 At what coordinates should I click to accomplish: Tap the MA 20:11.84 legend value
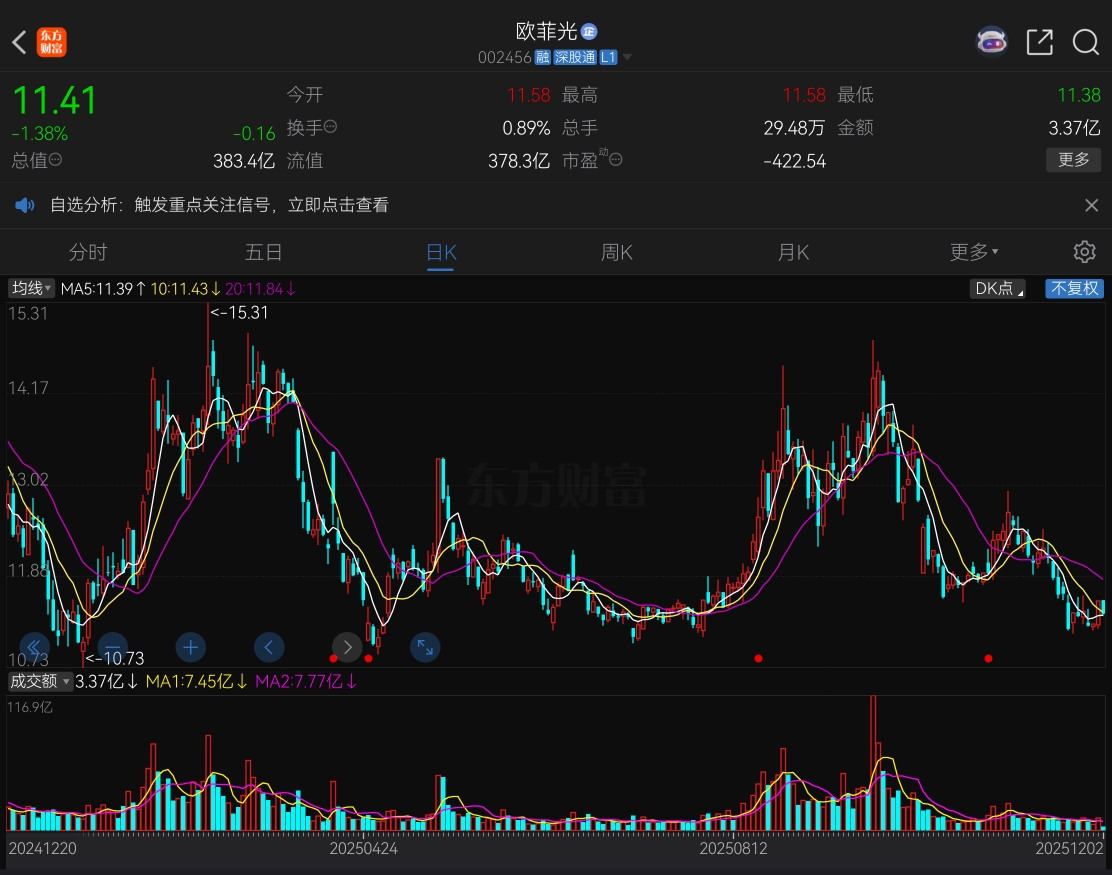coord(260,289)
